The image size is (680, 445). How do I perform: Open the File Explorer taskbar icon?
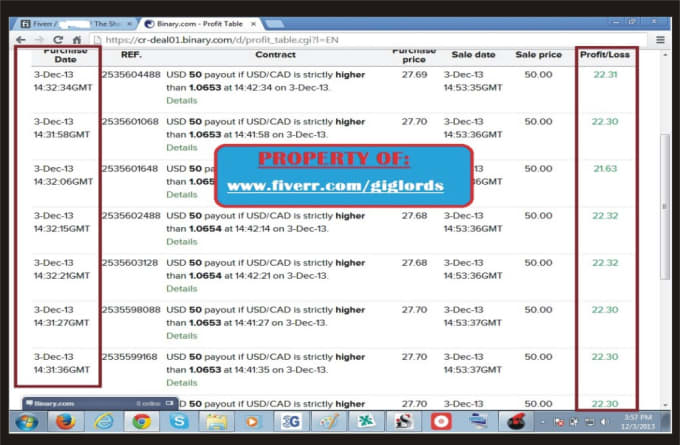pos(216,421)
